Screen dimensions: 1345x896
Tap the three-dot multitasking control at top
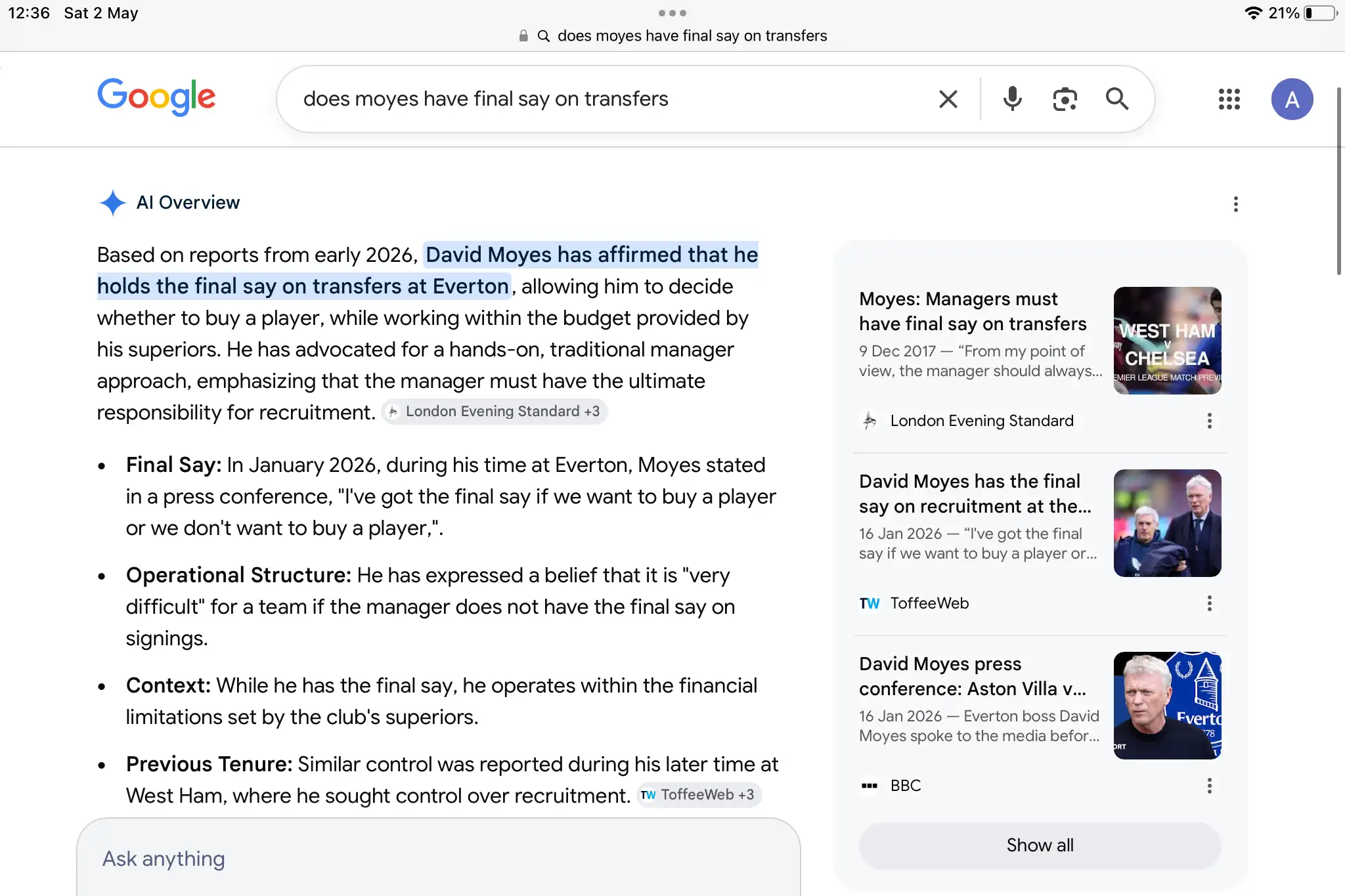coord(672,13)
